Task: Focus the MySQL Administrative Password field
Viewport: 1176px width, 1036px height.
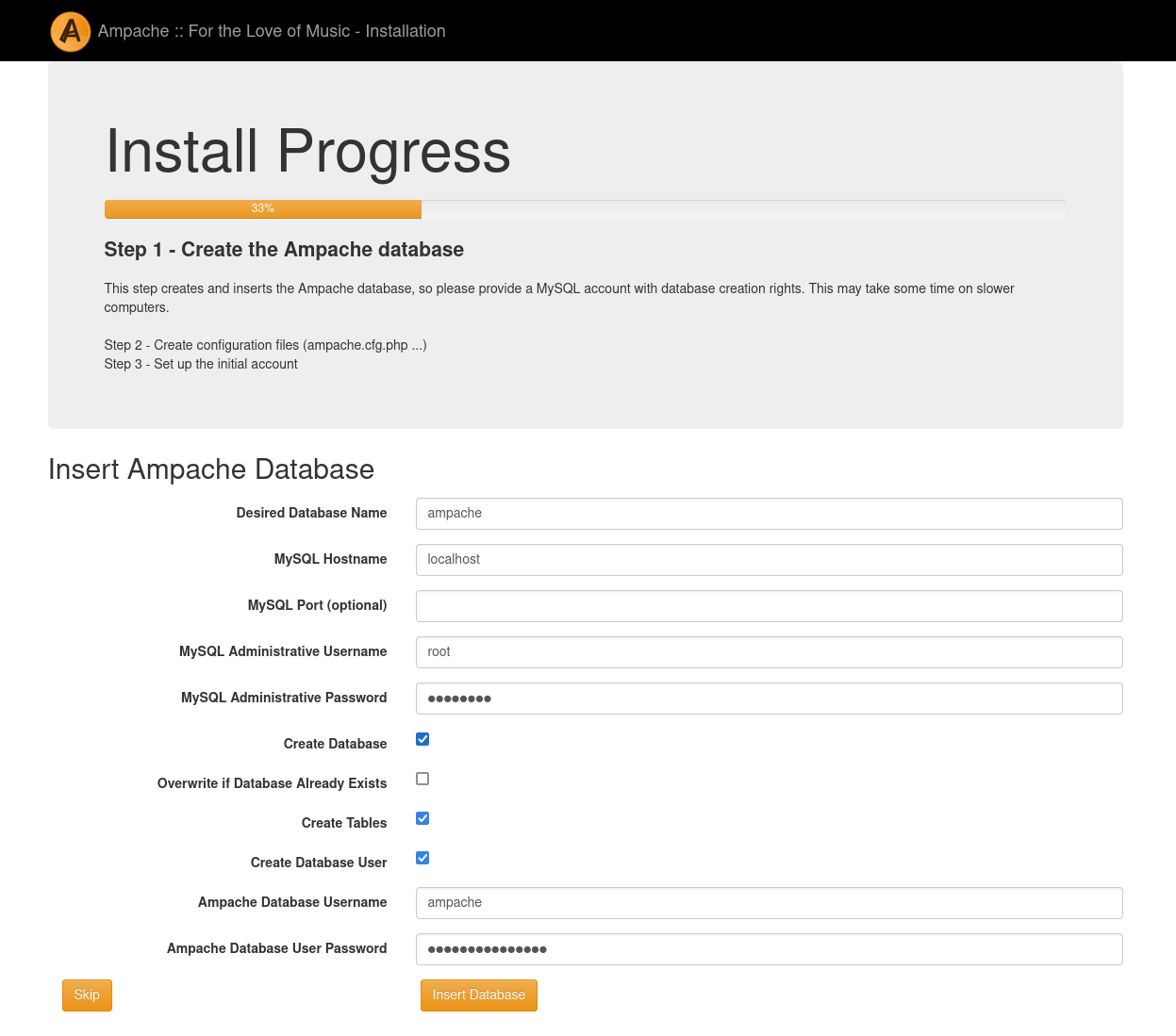Action: tap(770, 699)
